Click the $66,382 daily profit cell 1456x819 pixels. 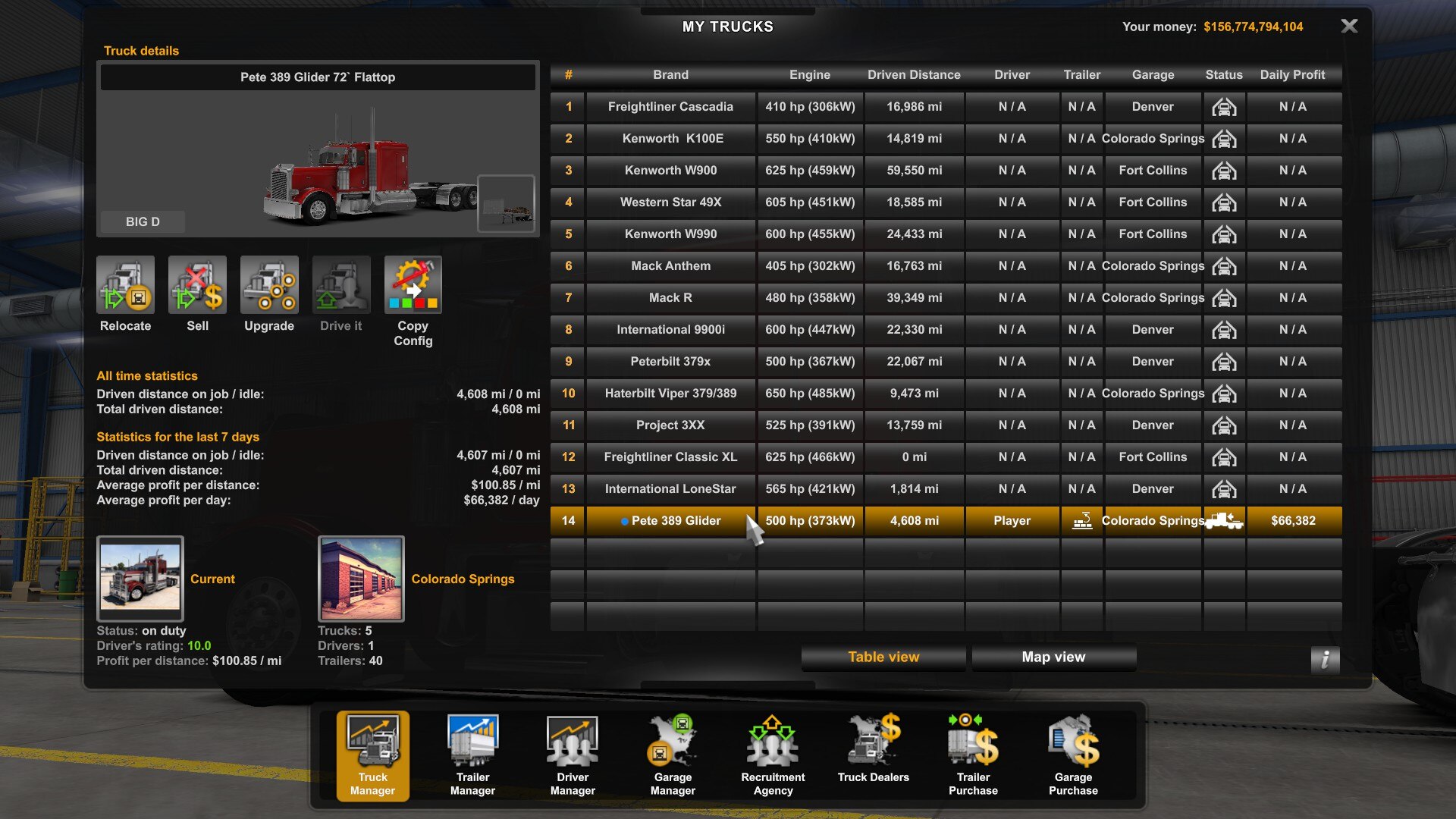(x=1293, y=521)
